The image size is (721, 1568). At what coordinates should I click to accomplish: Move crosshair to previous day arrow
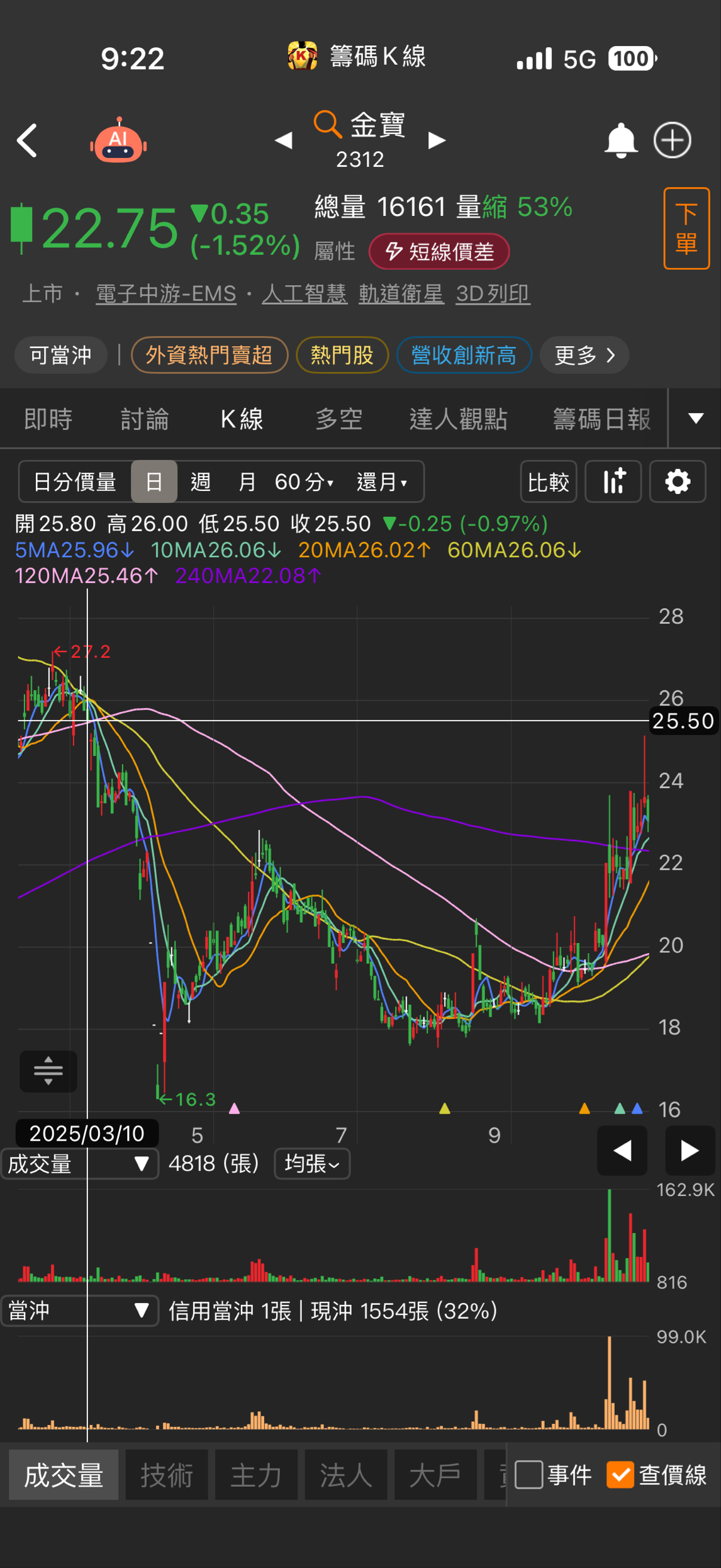coord(622,1151)
